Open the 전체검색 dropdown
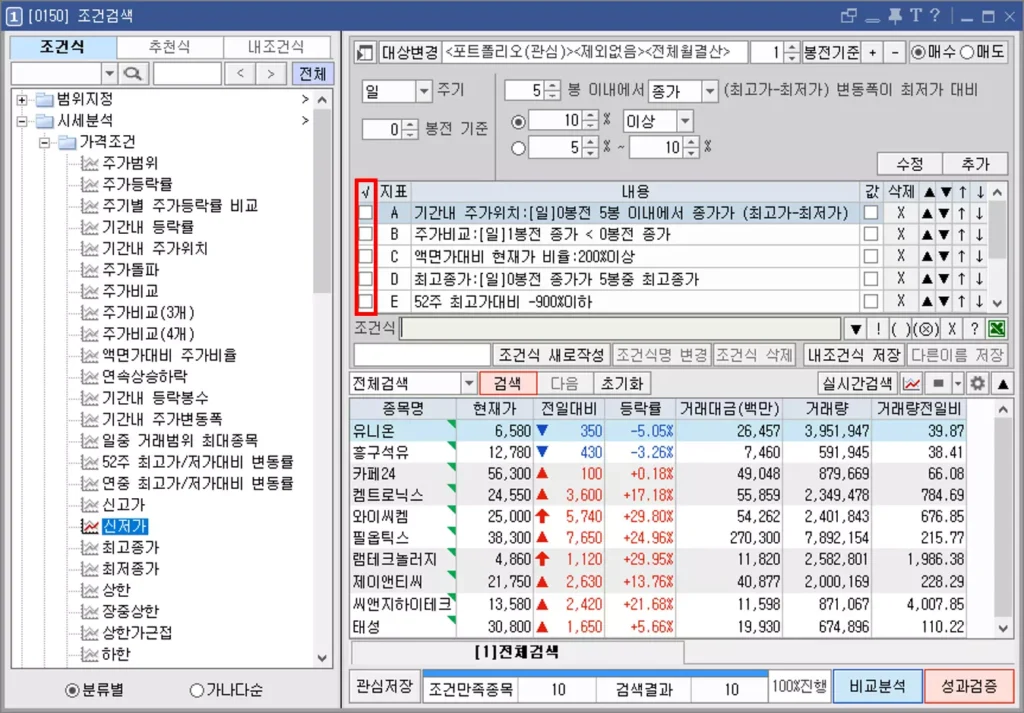1024x713 pixels. 469,384
